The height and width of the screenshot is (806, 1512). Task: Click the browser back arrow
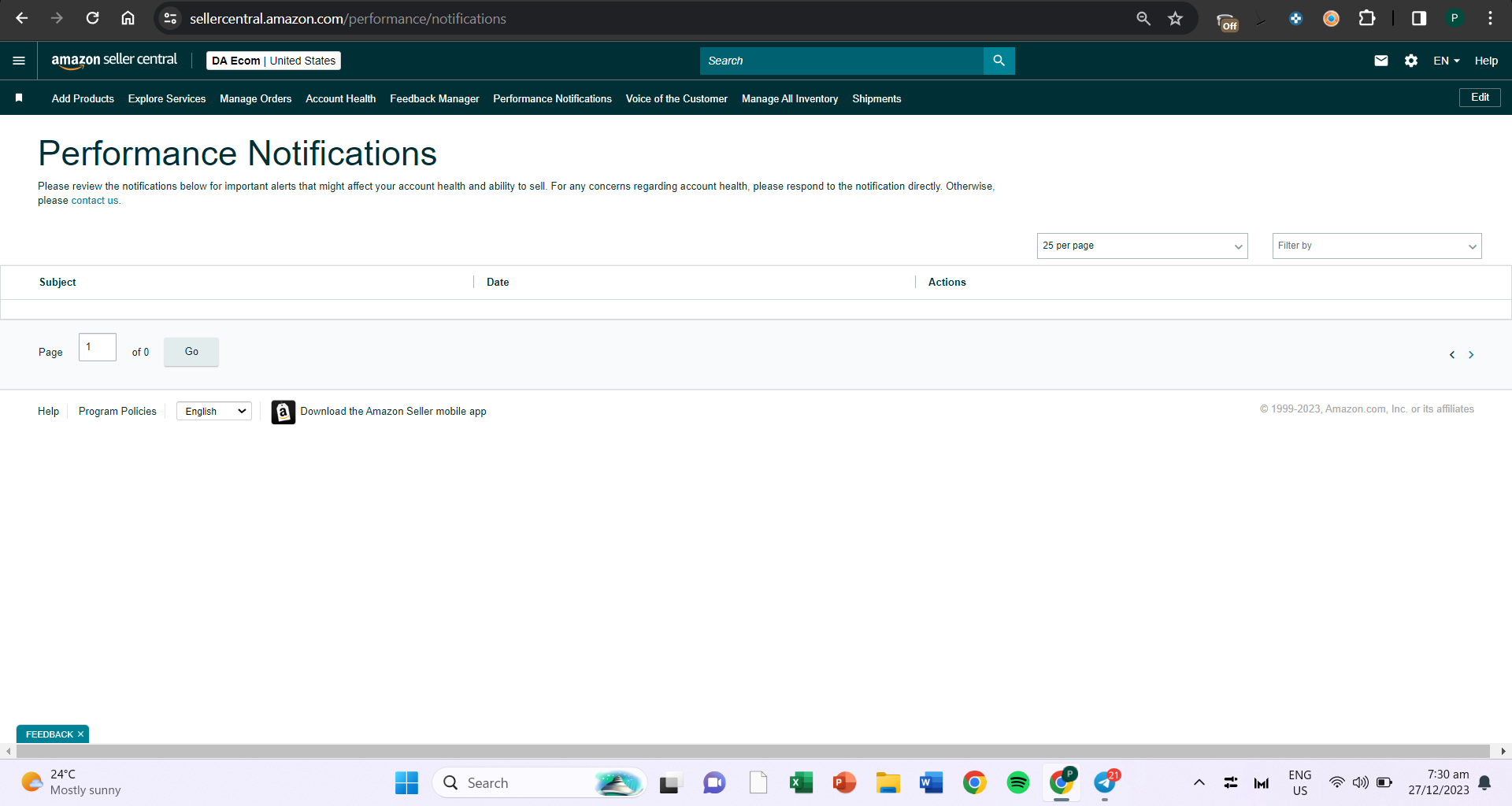(22, 18)
